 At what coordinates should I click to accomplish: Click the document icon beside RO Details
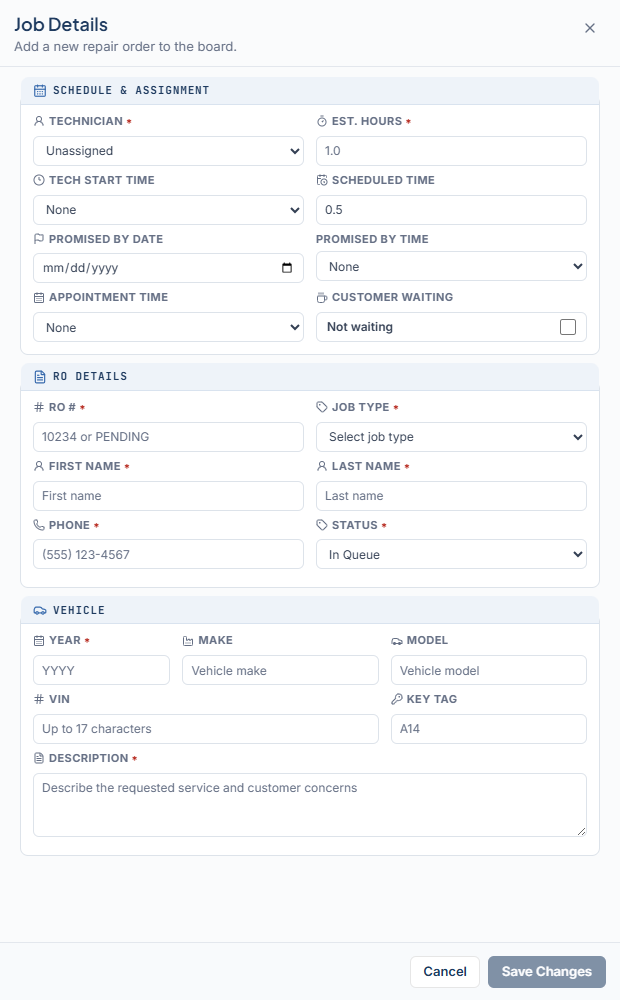[40, 377]
